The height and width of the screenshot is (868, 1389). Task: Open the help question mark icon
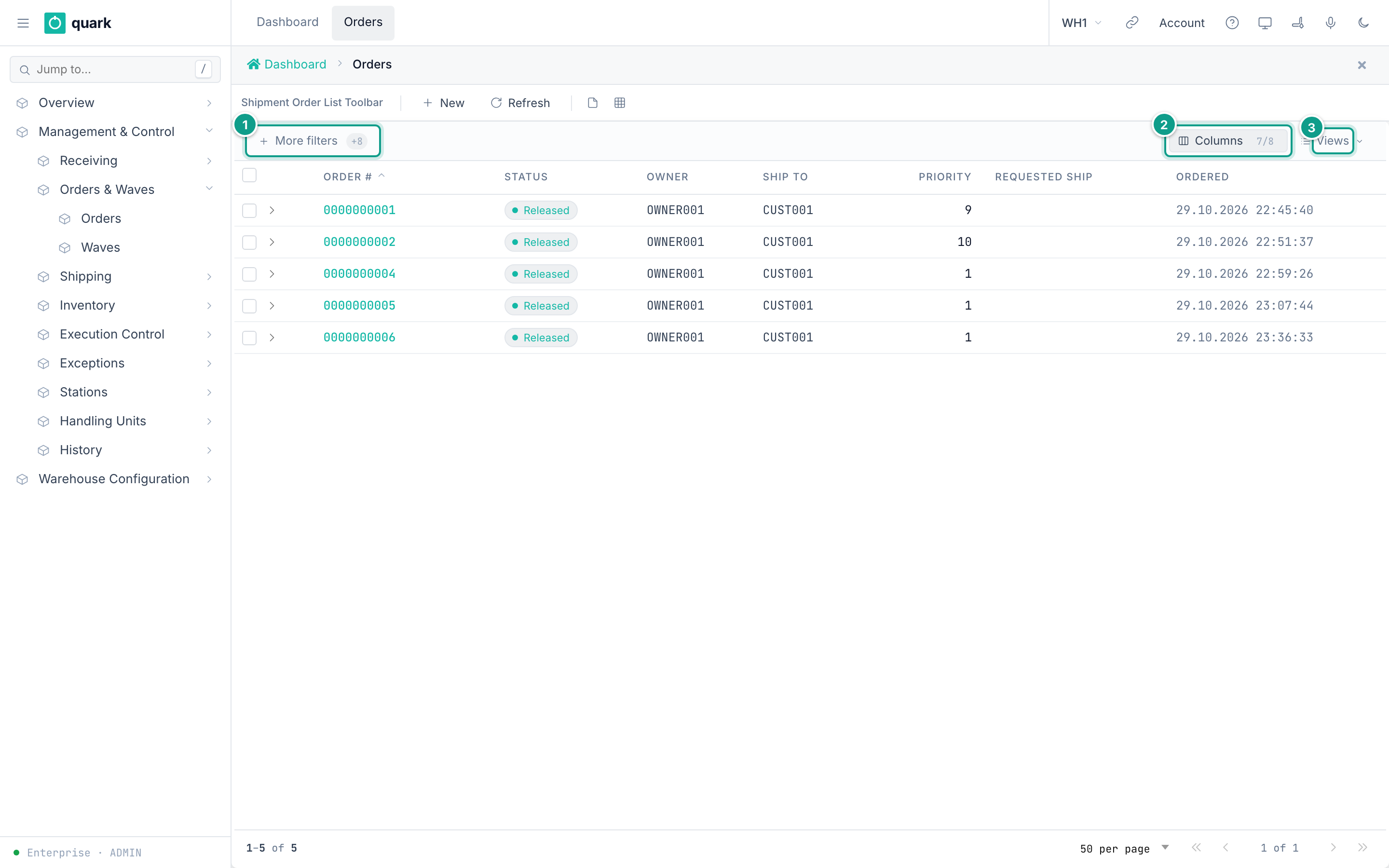coord(1232,23)
